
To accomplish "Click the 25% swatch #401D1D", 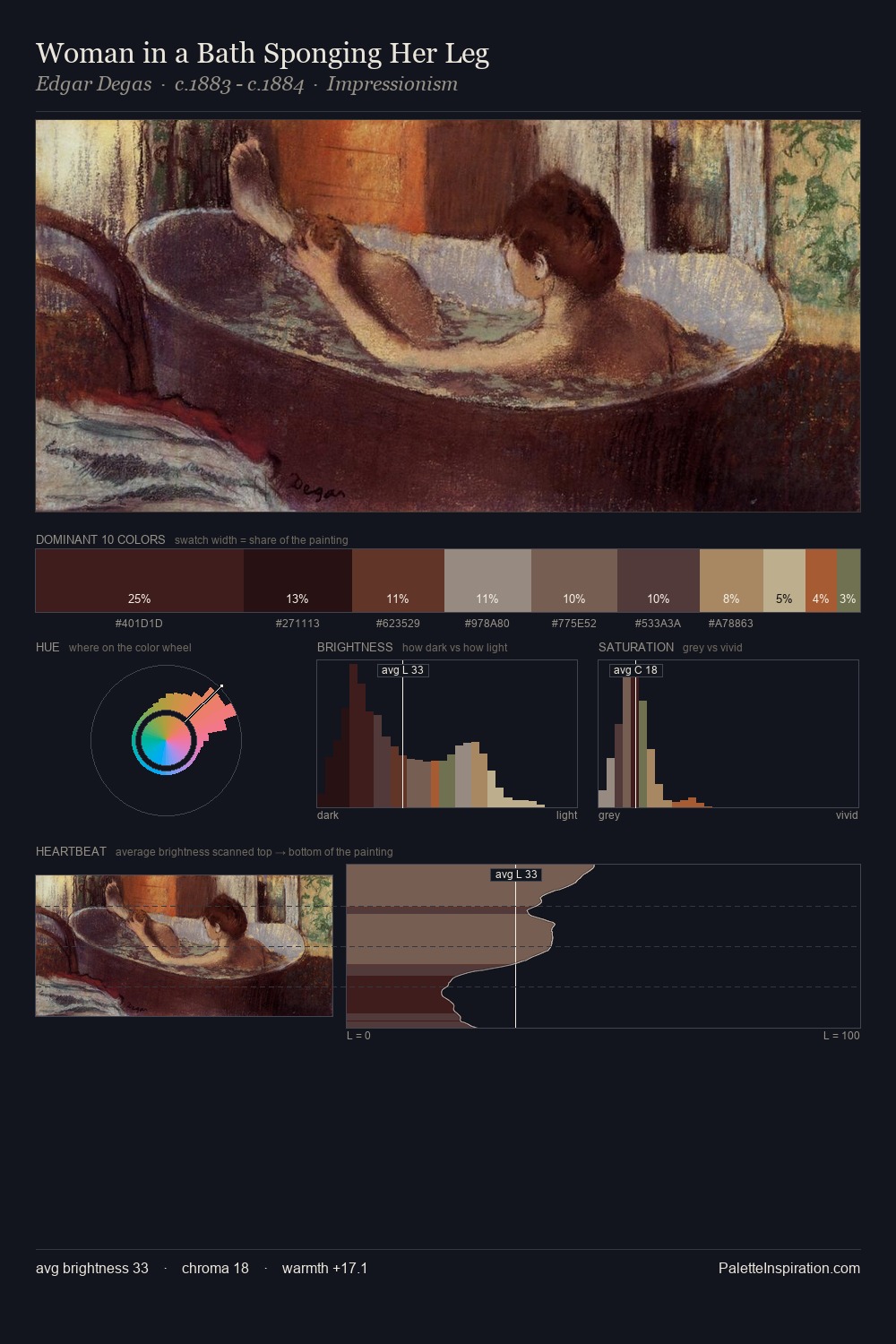I will coord(140,581).
